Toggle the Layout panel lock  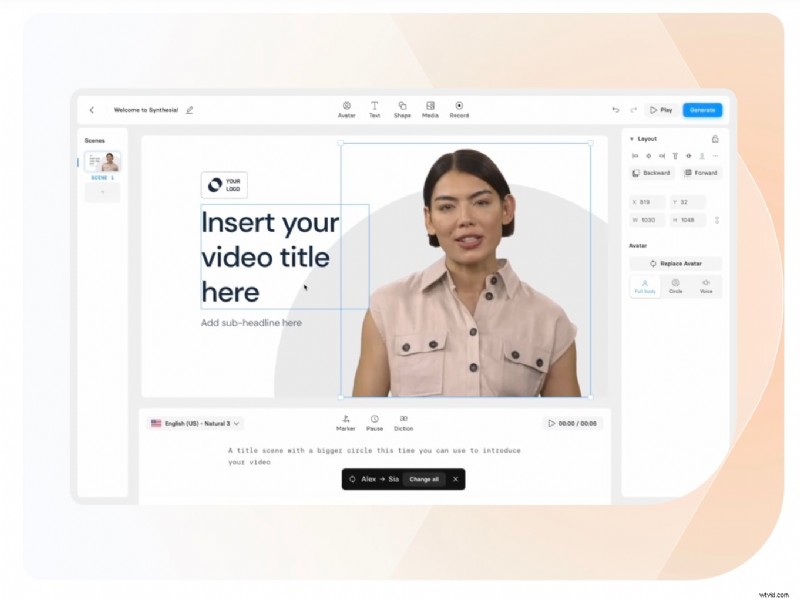click(716, 139)
